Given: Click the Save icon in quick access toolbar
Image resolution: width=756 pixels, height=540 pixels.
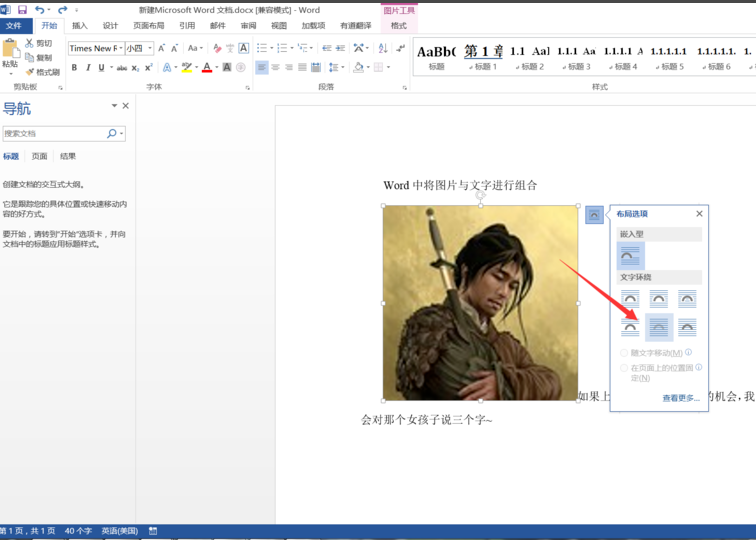Looking at the screenshot, I should (x=22, y=10).
